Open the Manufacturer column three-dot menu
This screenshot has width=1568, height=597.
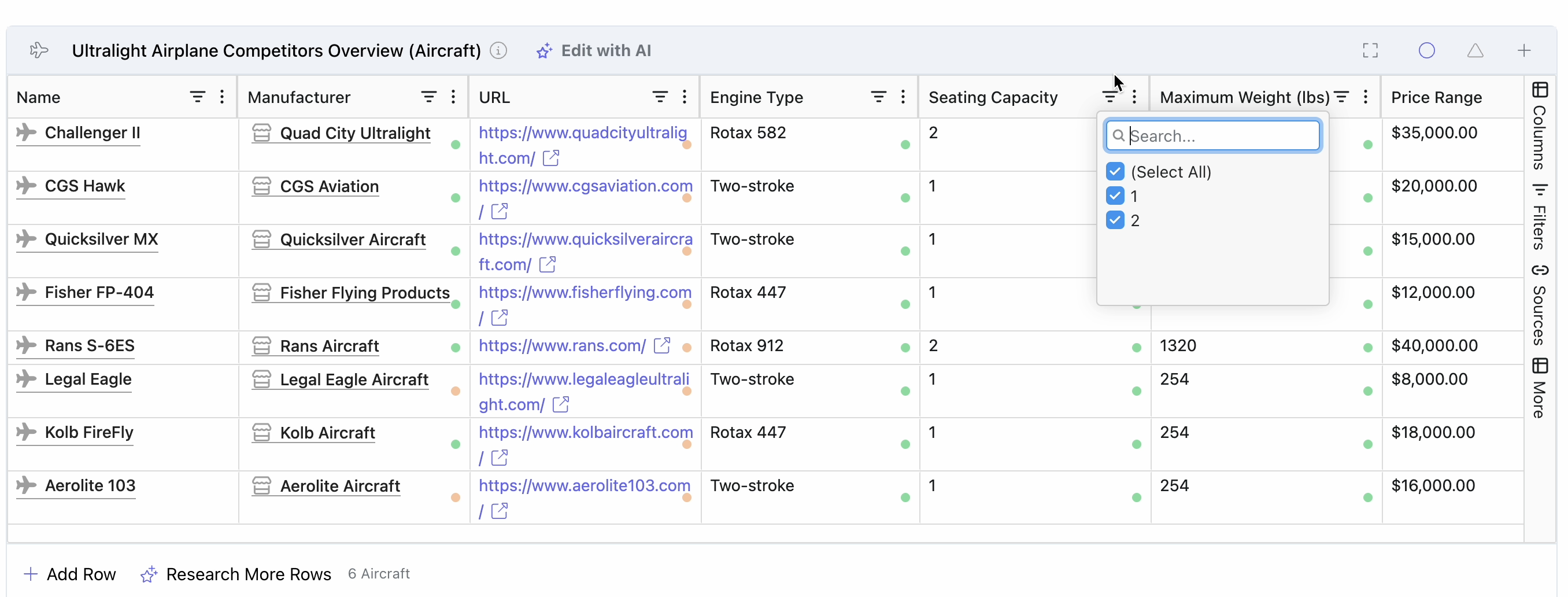coord(453,96)
